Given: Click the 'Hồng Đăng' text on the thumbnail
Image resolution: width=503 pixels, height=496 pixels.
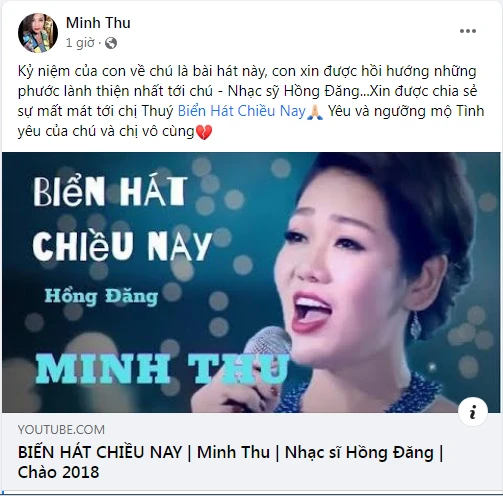Looking at the screenshot, I should (101, 296).
